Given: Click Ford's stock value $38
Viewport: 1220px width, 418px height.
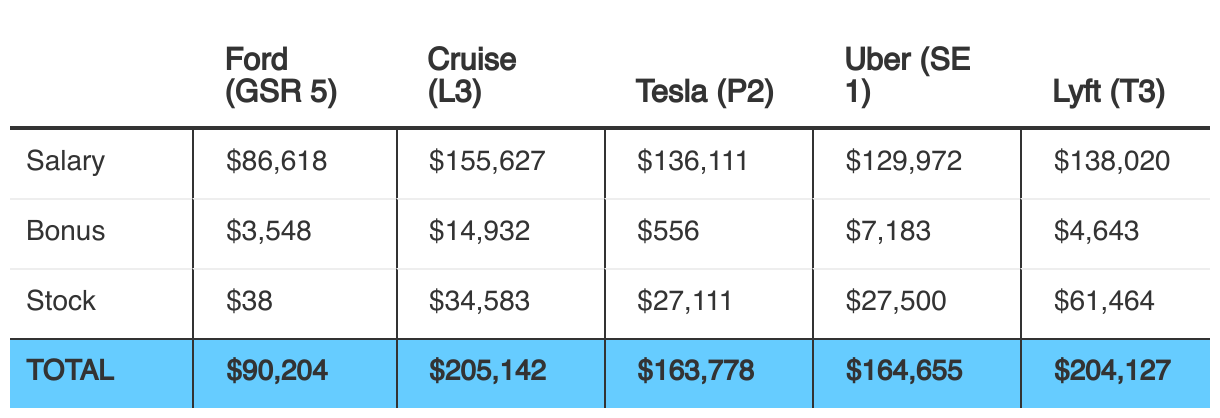Looking at the screenshot, I should [248, 301].
